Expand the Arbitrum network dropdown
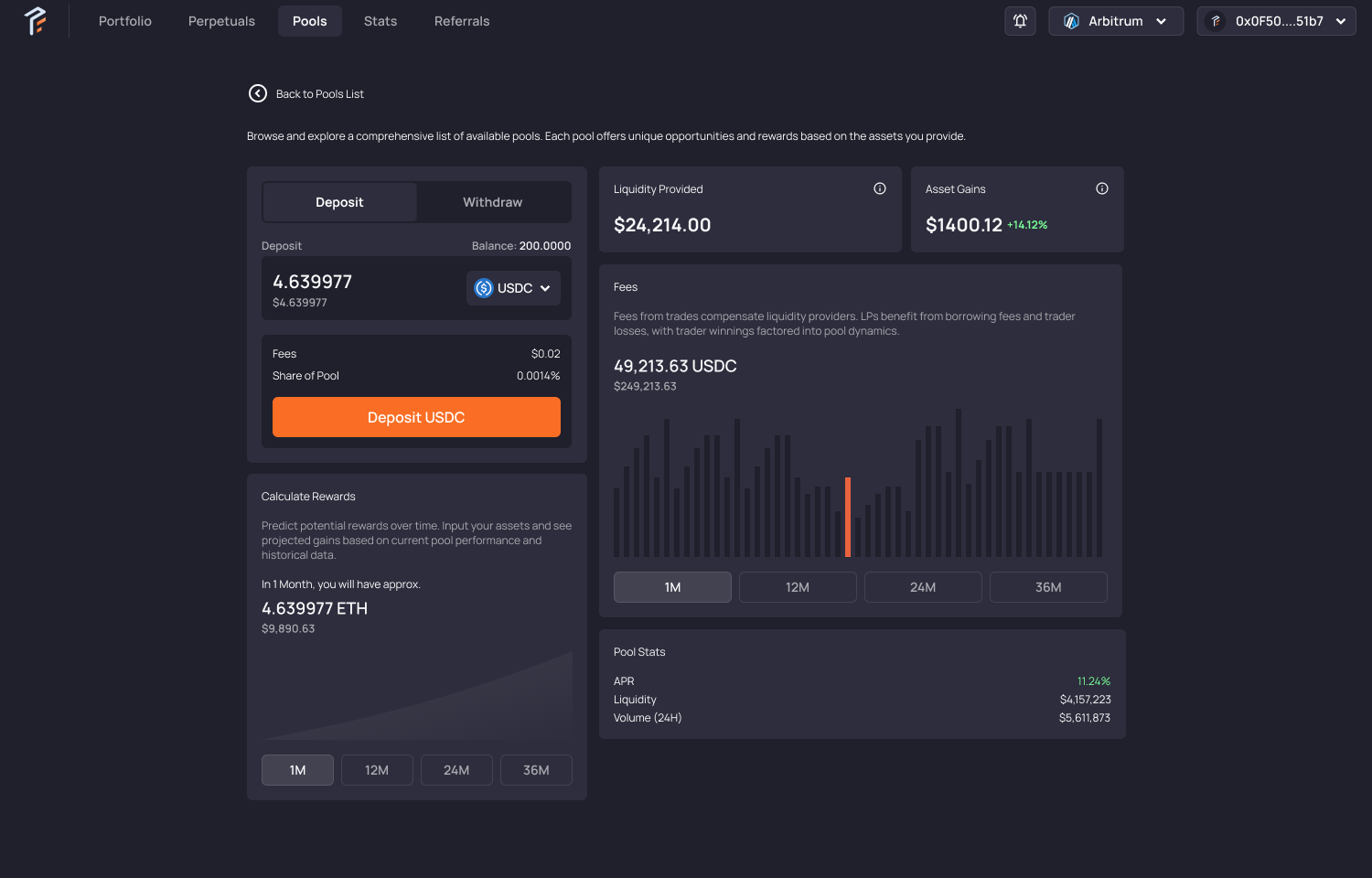Image resolution: width=1372 pixels, height=878 pixels. (1161, 21)
